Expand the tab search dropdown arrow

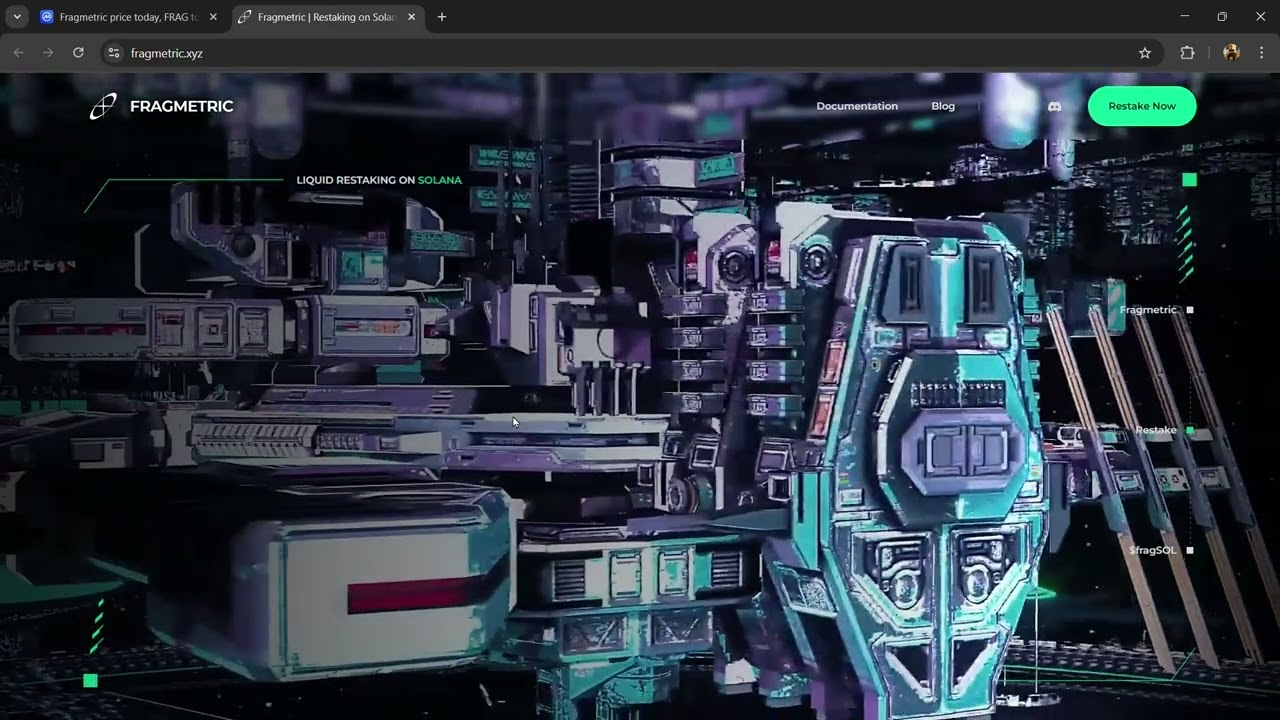[17, 17]
